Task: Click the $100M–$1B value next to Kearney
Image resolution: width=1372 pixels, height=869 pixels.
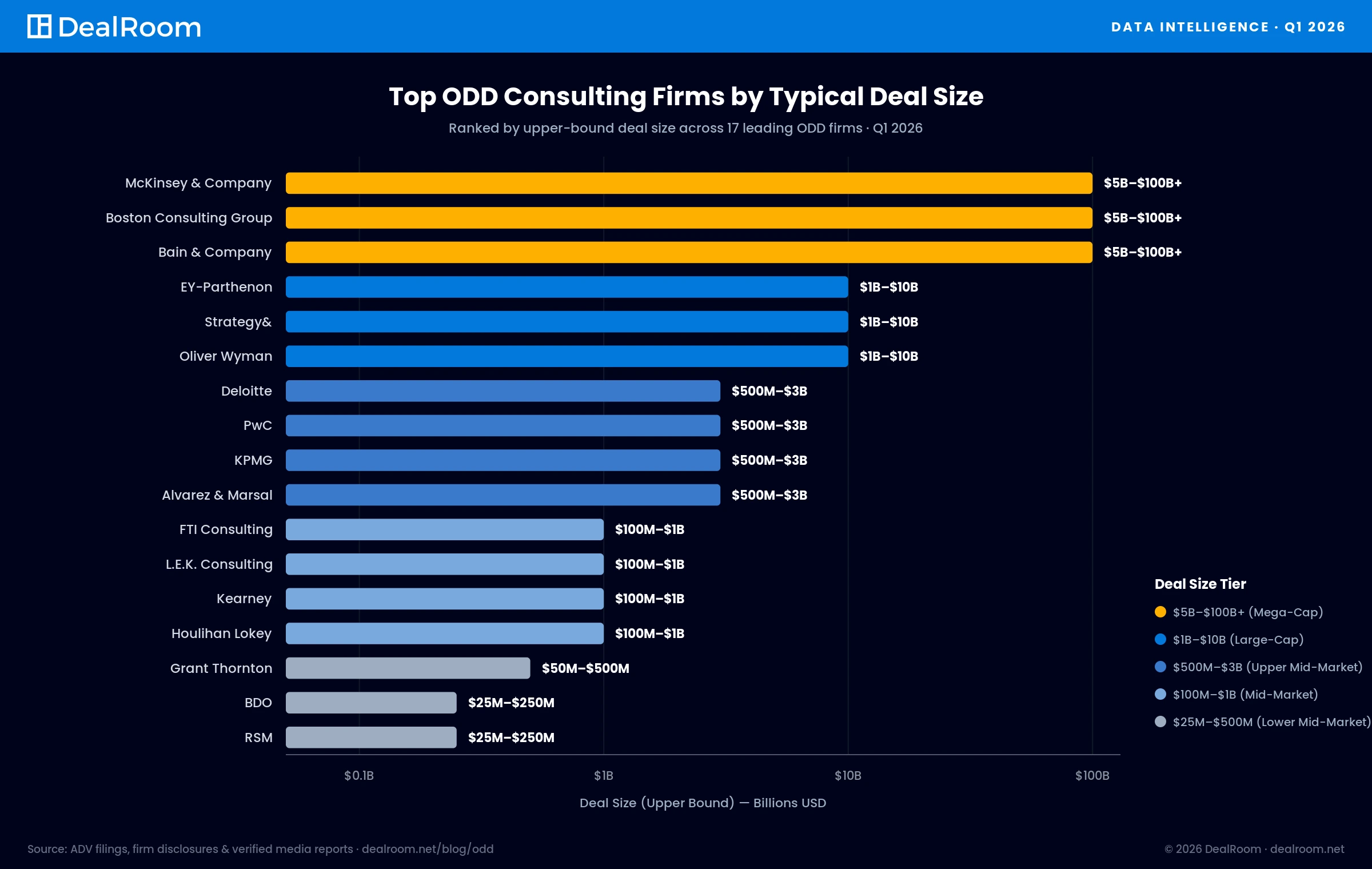Action: (649, 599)
